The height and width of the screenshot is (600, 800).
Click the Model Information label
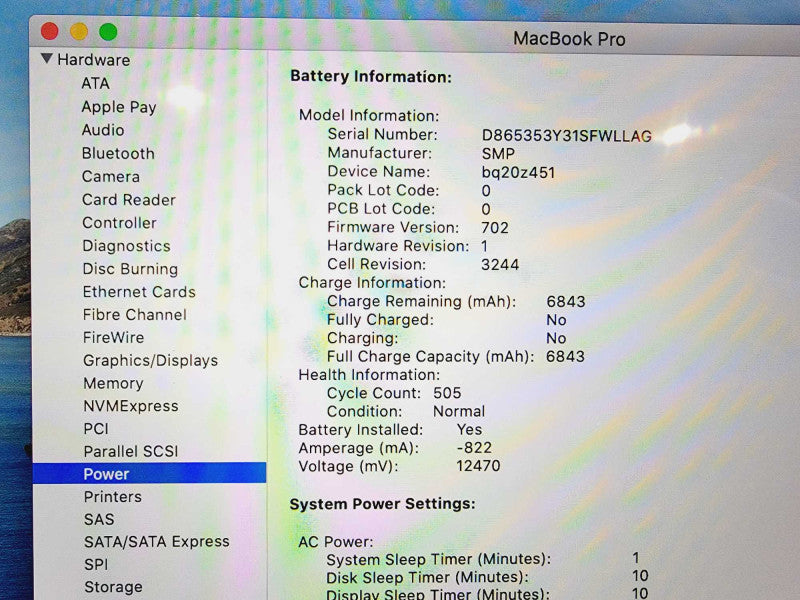coord(369,115)
